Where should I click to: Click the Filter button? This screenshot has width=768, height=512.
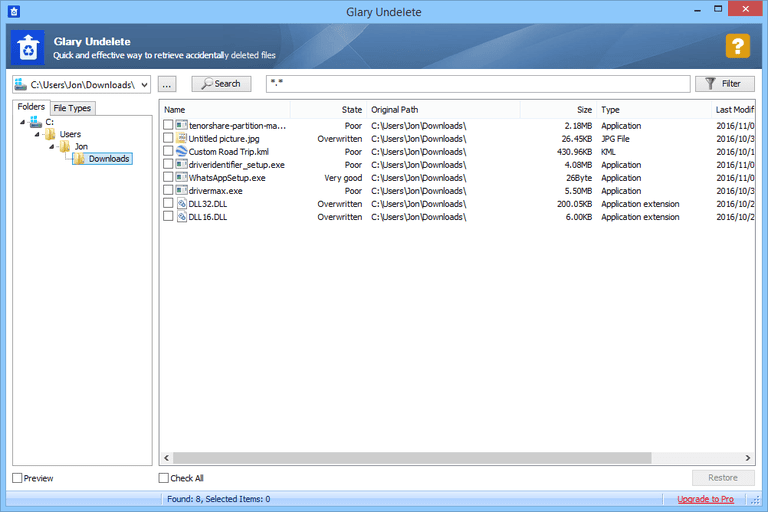(724, 84)
